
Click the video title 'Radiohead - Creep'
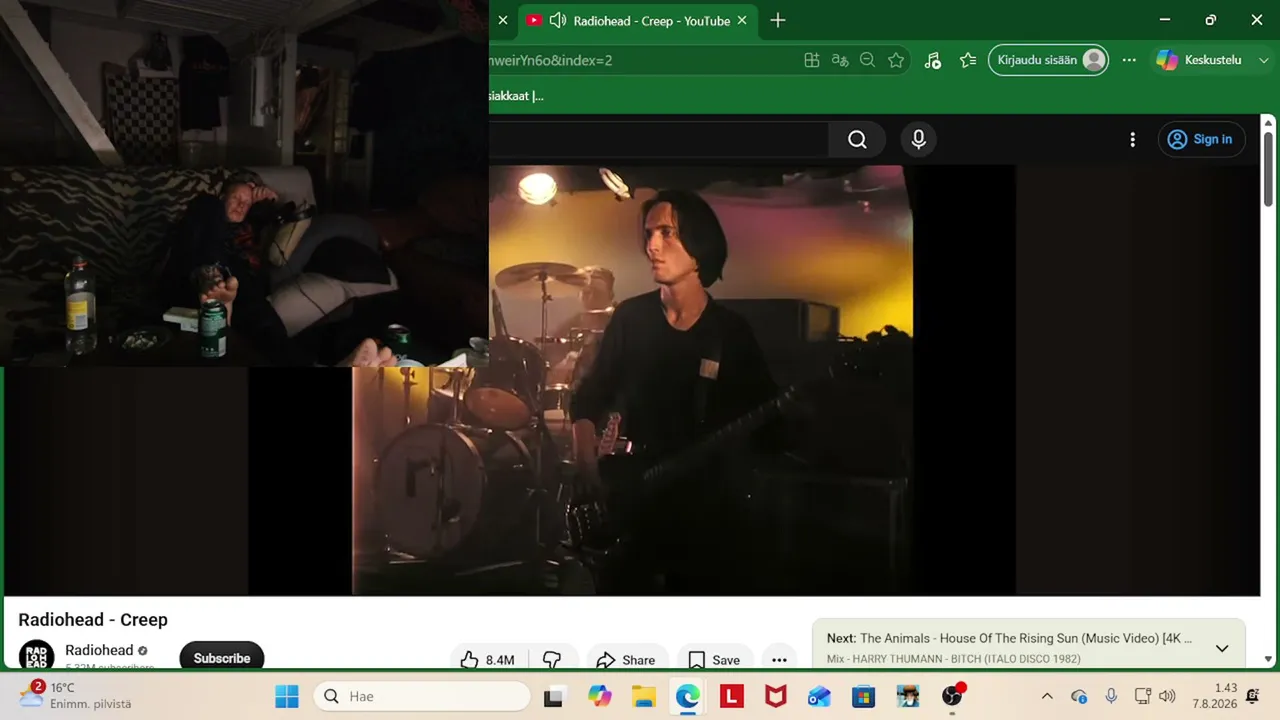pos(93,620)
